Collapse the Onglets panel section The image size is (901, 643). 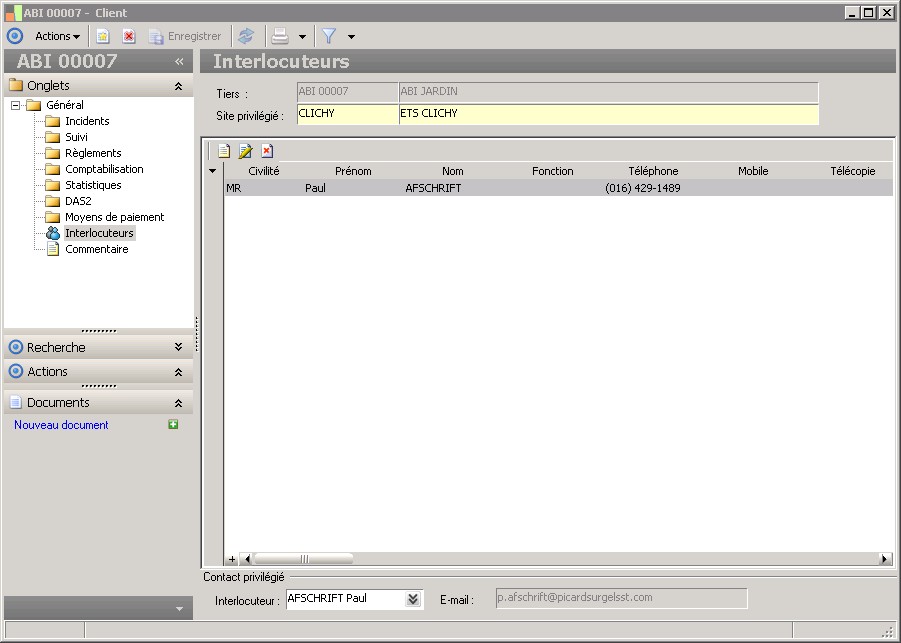click(x=178, y=86)
